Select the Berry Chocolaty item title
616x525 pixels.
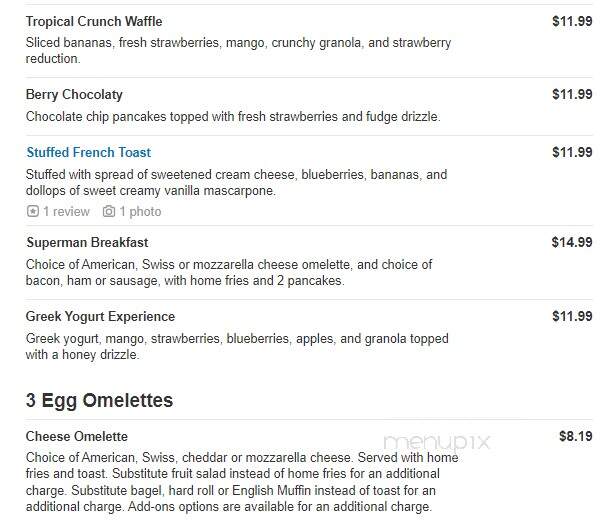coord(74,95)
